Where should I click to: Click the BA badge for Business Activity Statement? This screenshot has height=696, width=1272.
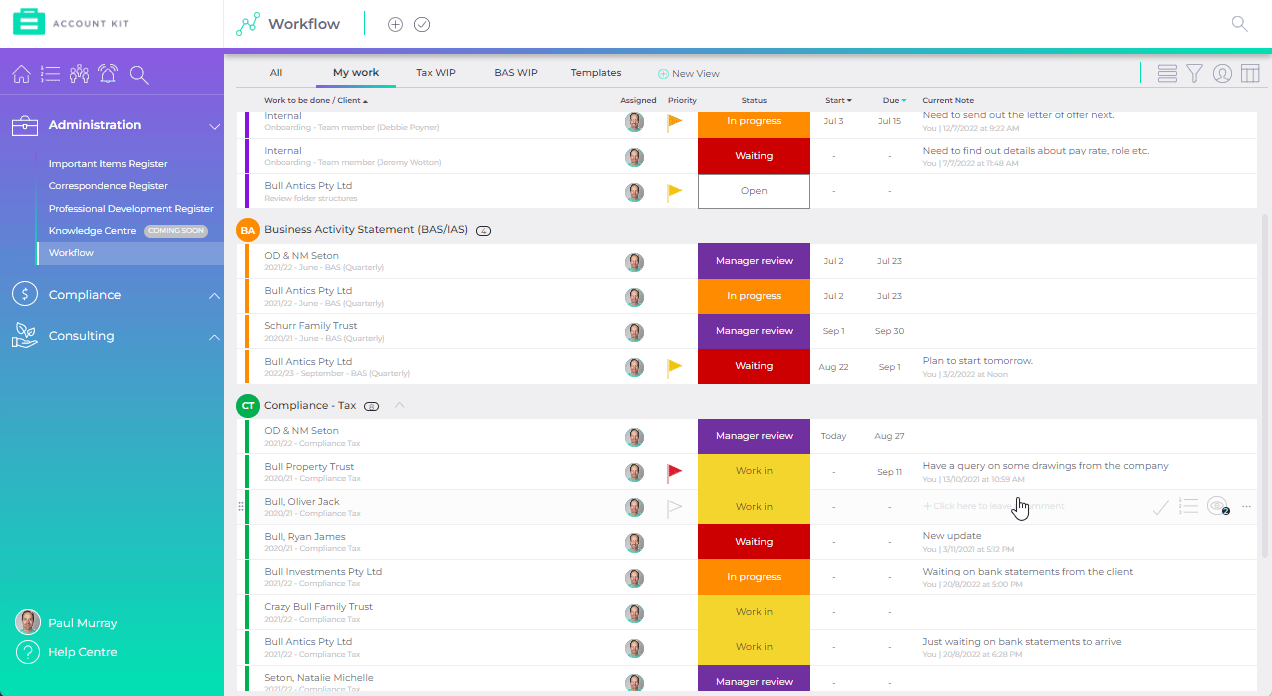point(248,230)
